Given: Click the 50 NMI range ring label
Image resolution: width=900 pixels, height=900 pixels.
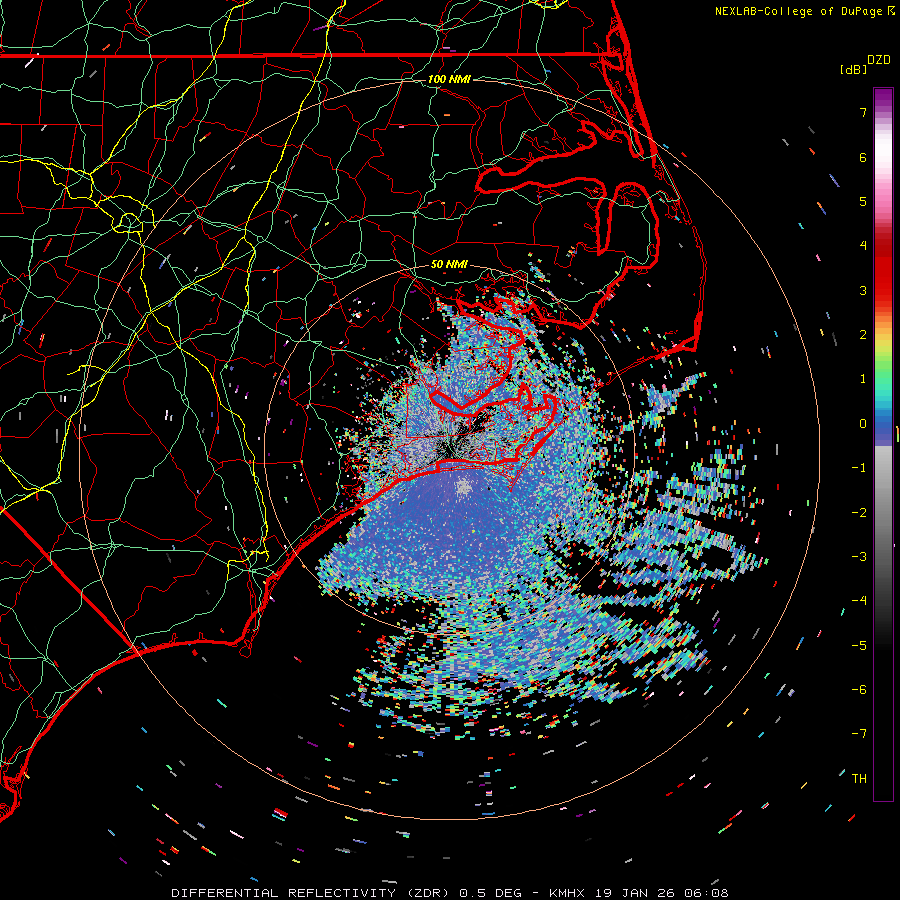Looking at the screenshot, I should click(449, 265).
